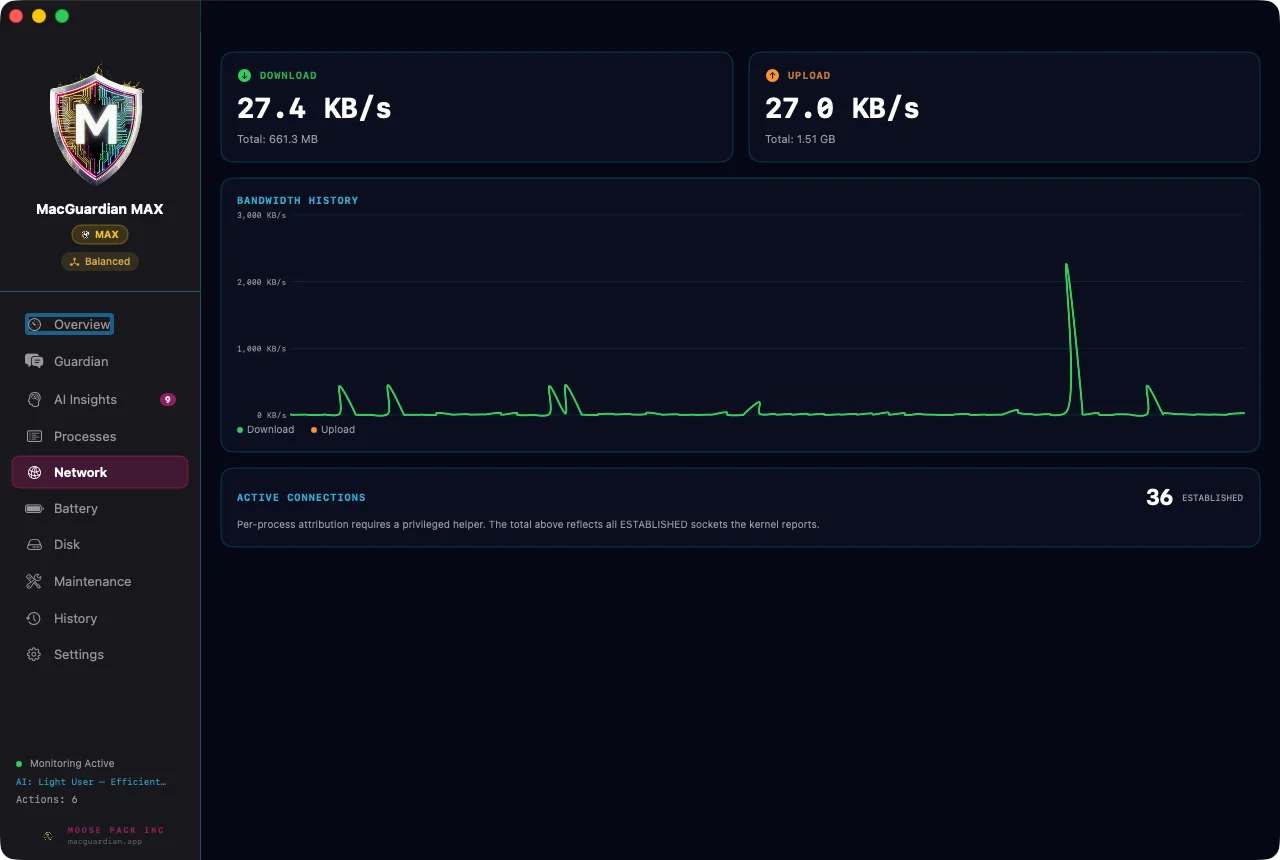The width and height of the screenshot is (1280, 860).
Task: Click the Overview gauge icon
Action: (34, 324)
